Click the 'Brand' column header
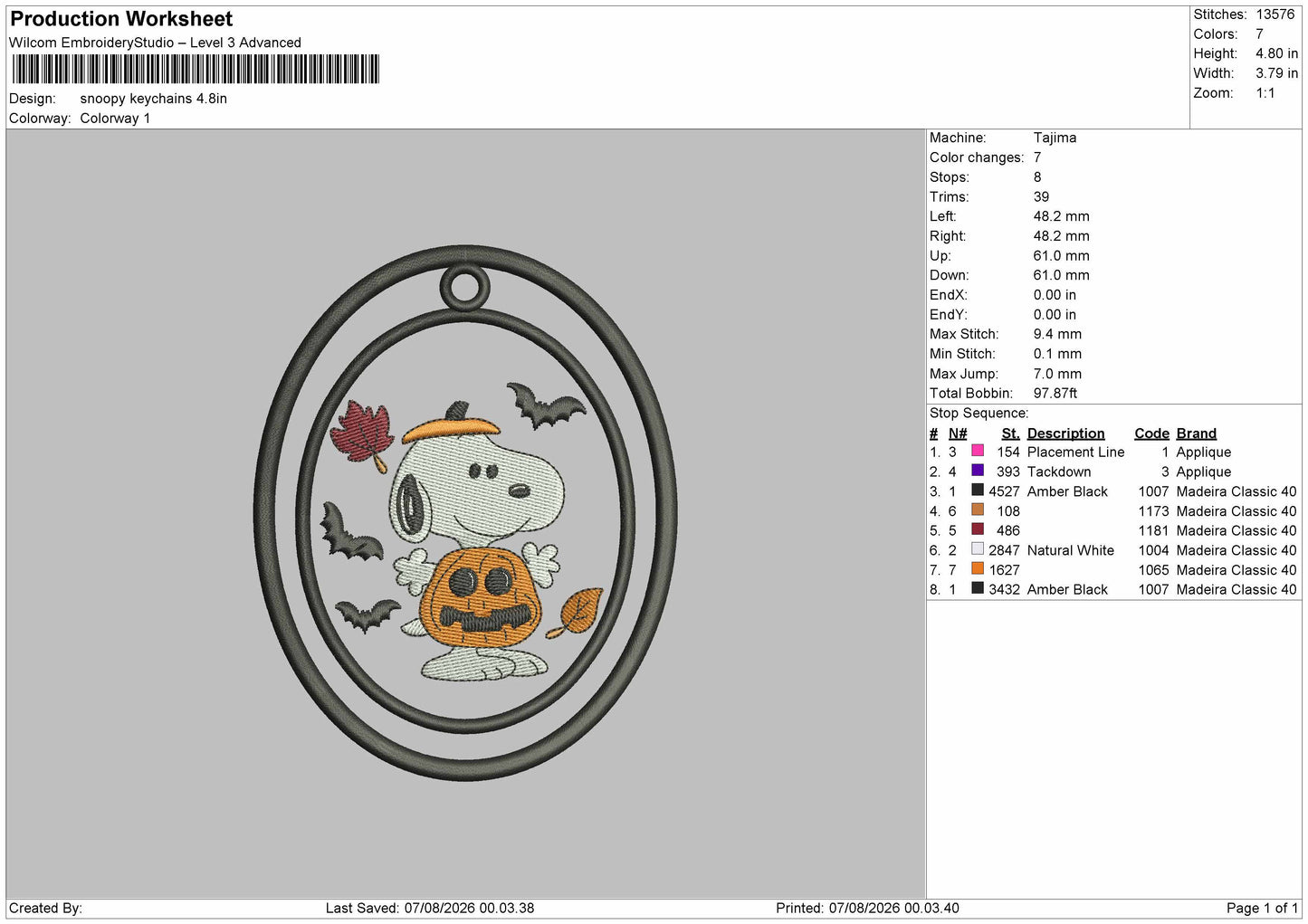 click(1196, 433)
